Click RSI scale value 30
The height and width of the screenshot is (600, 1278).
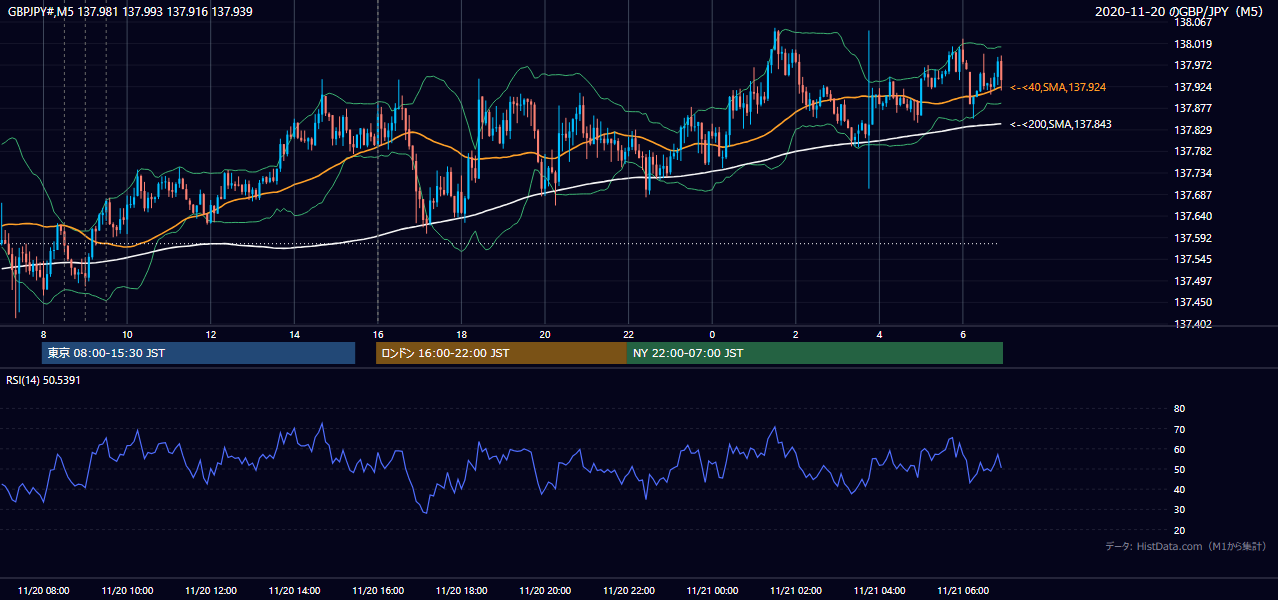coord(1179,510)
